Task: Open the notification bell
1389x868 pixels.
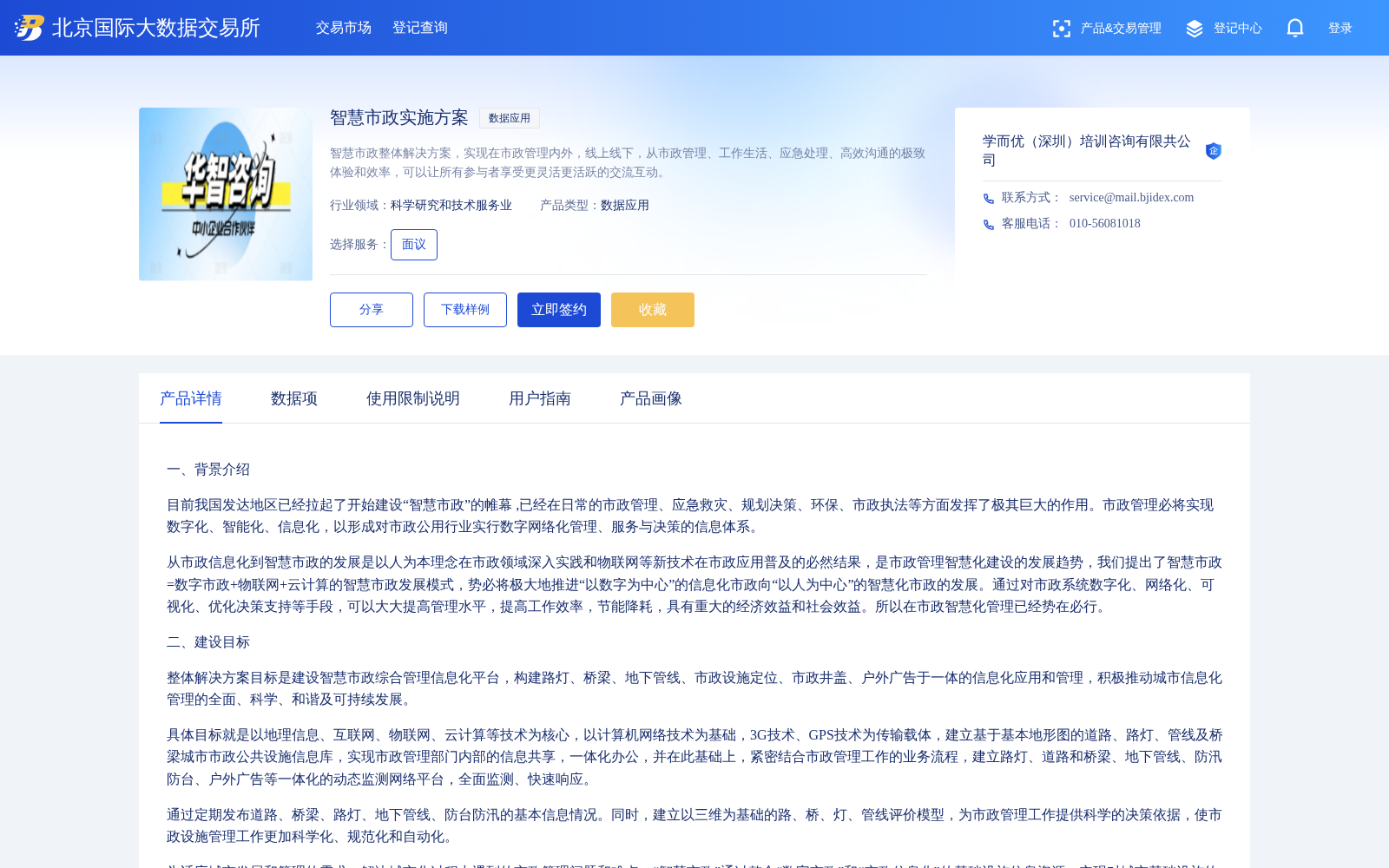Action: (1295, 28)
